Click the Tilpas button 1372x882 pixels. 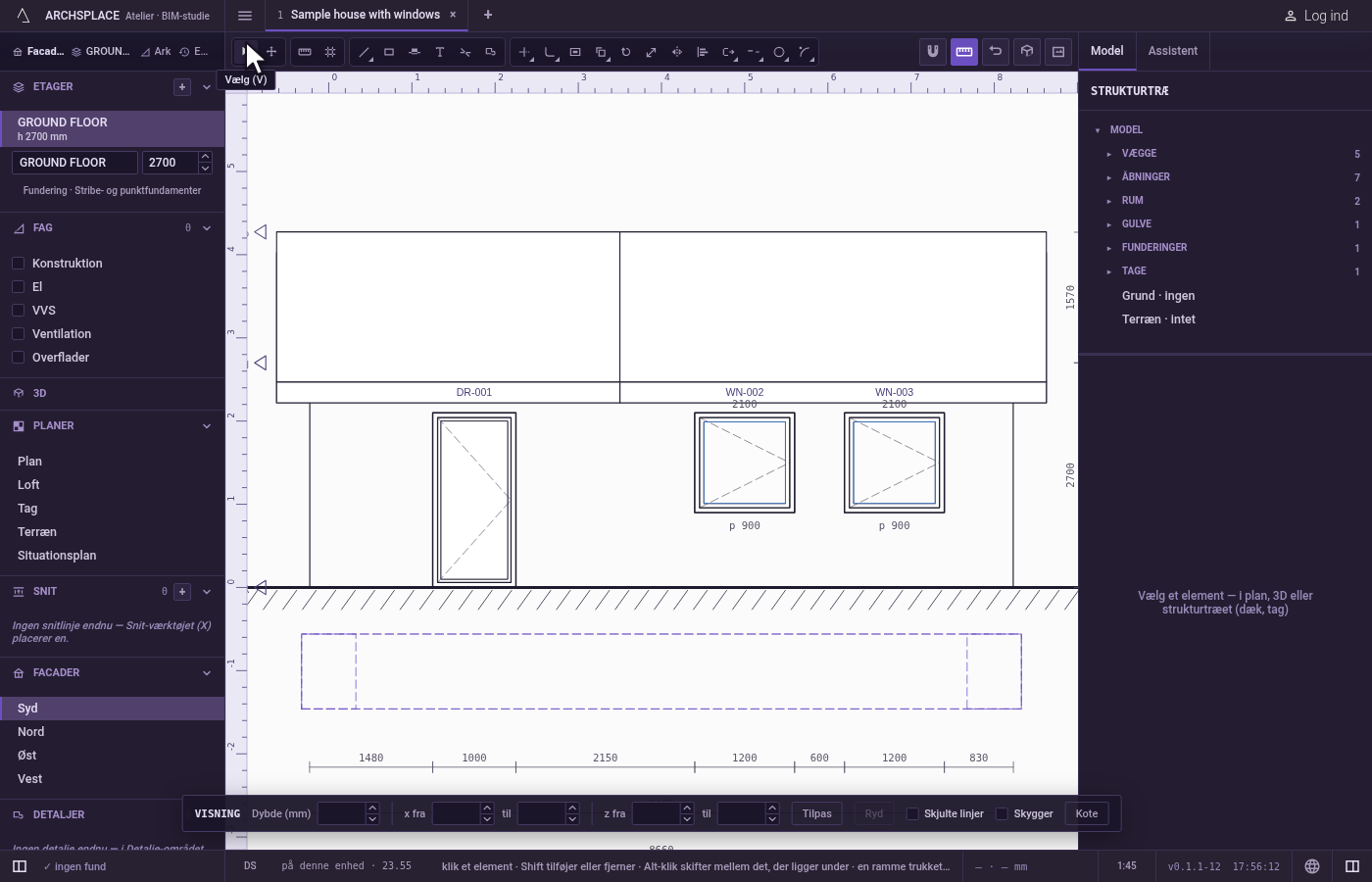pos(816,813)
